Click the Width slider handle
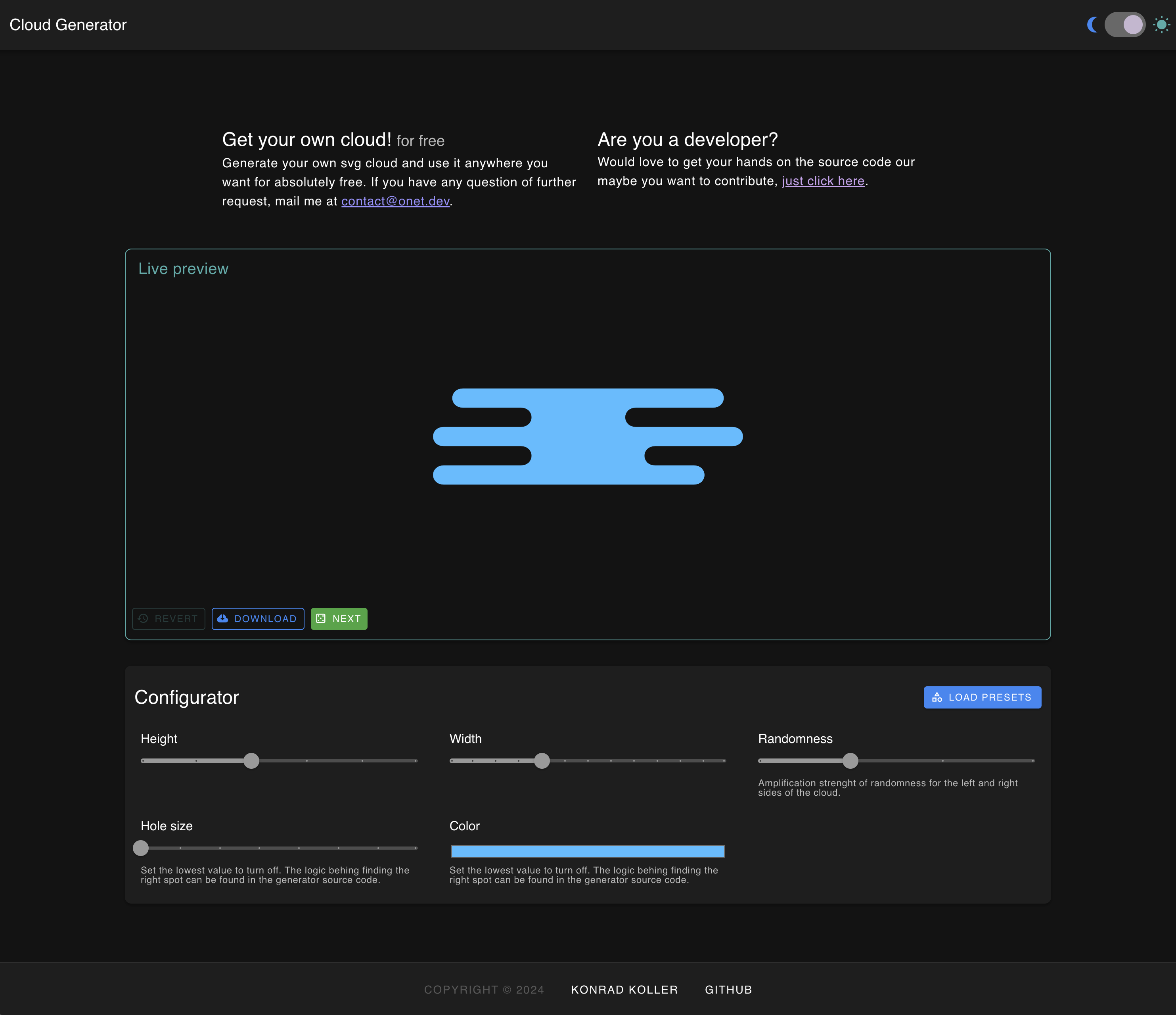The height and width of the screenshot is (1015, 1176). [542, 761]
